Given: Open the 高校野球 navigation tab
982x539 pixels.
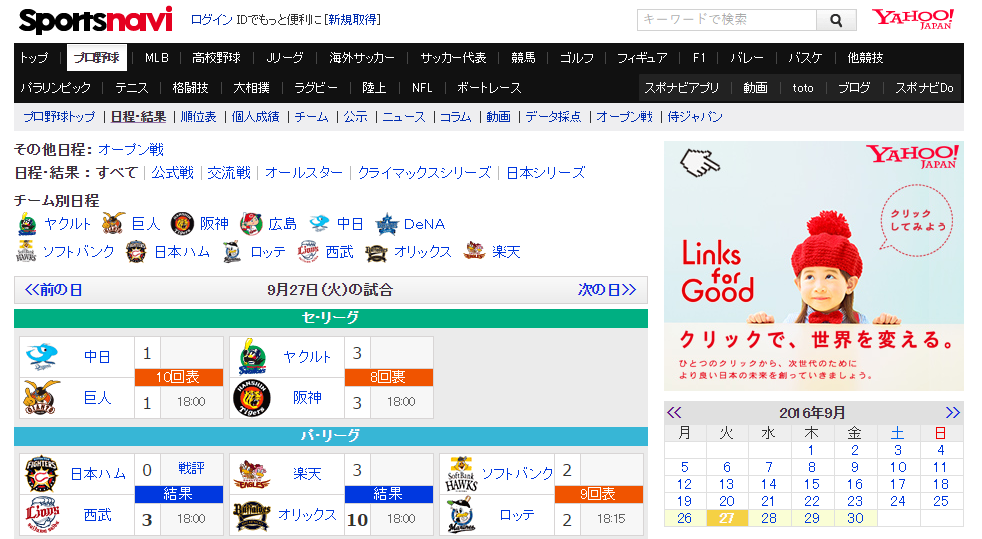Looking at the screenshot, I should 216,58.
